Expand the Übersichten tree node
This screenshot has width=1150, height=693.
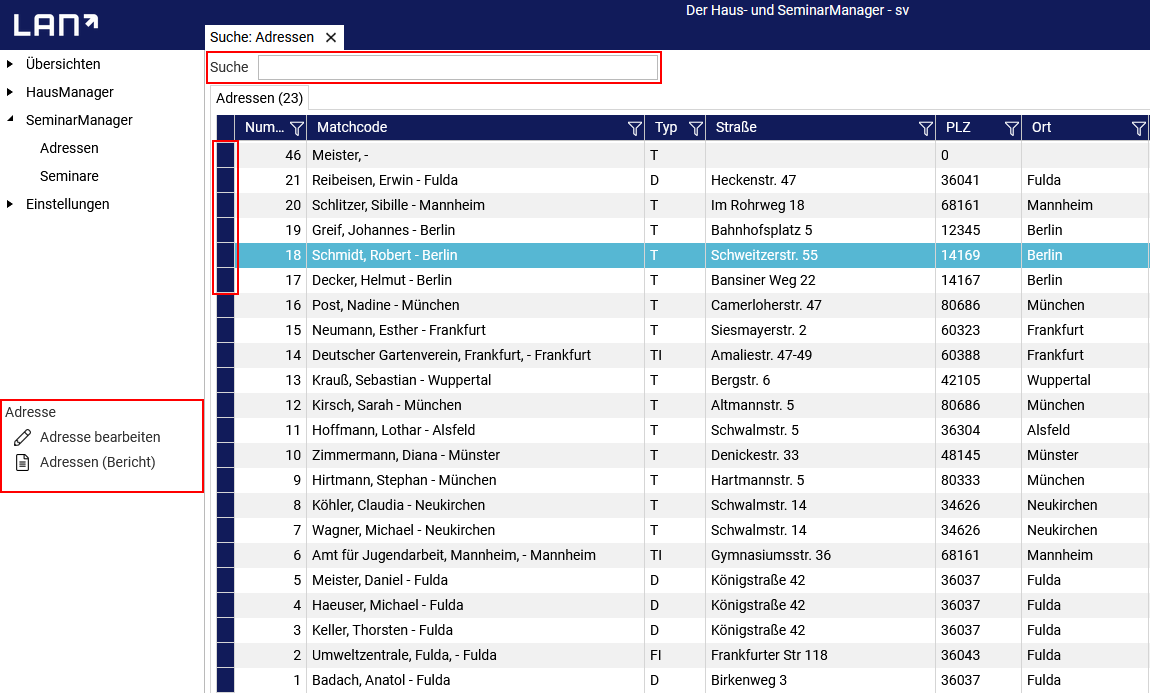[10, 64]
